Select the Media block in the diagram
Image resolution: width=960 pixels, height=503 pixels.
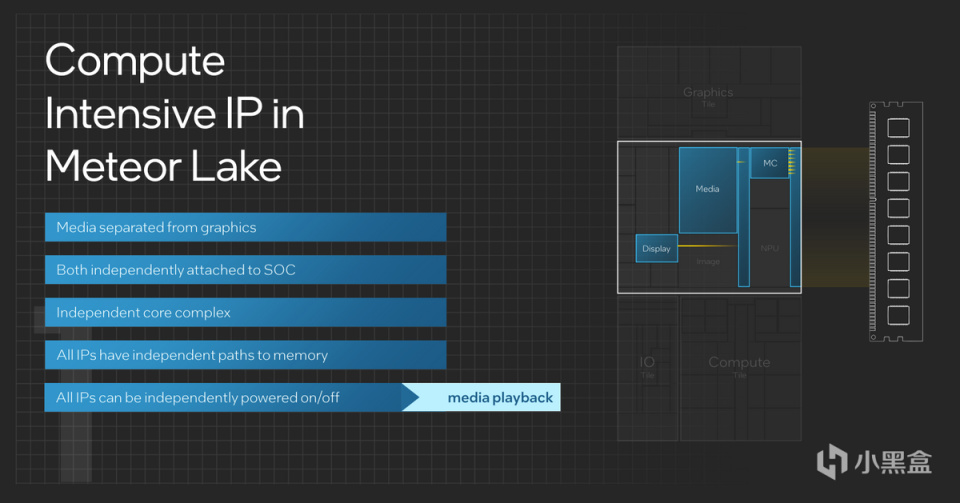[x=708, y=190]
